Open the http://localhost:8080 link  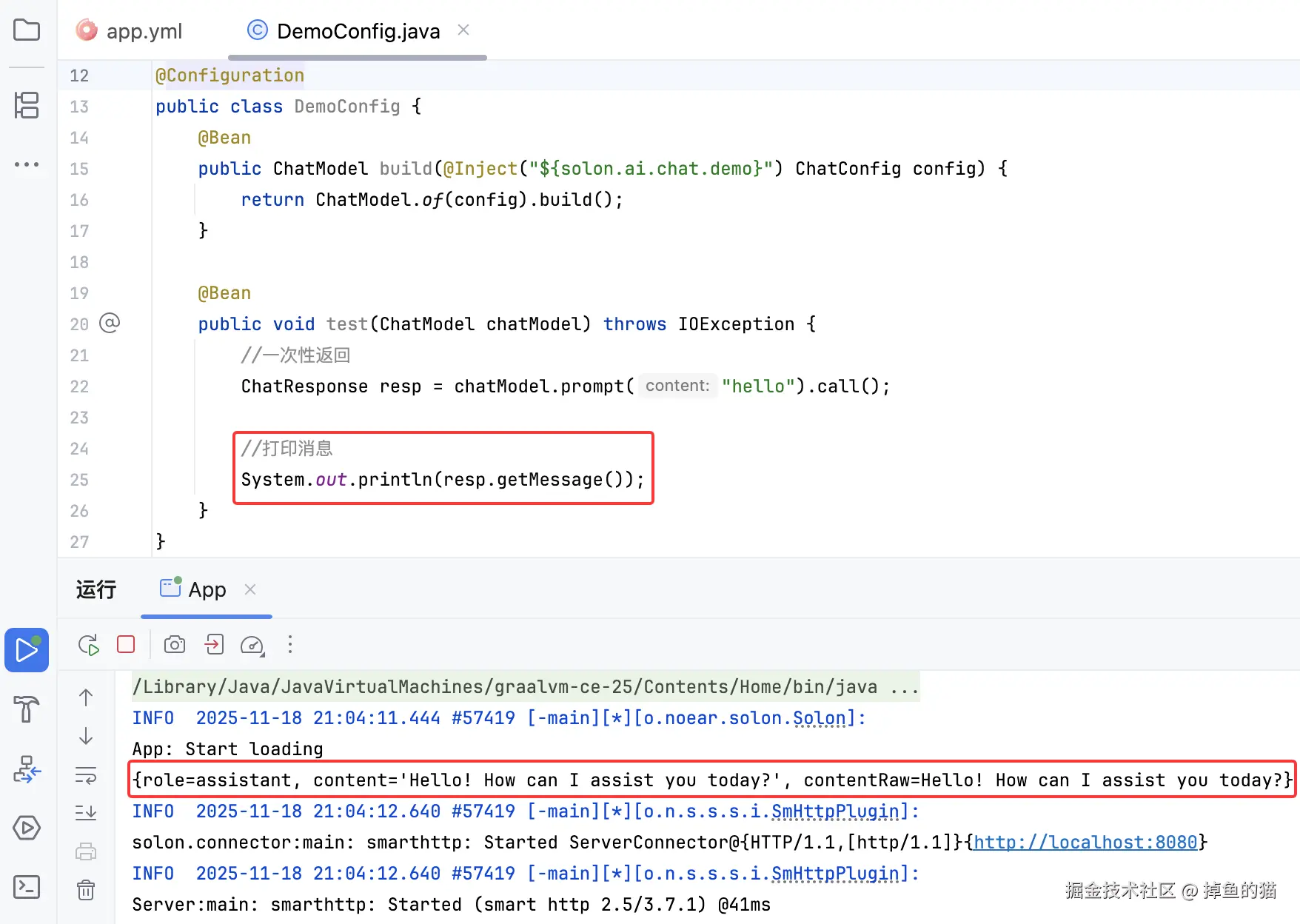pyautogui.click(x=1085, y=843)
